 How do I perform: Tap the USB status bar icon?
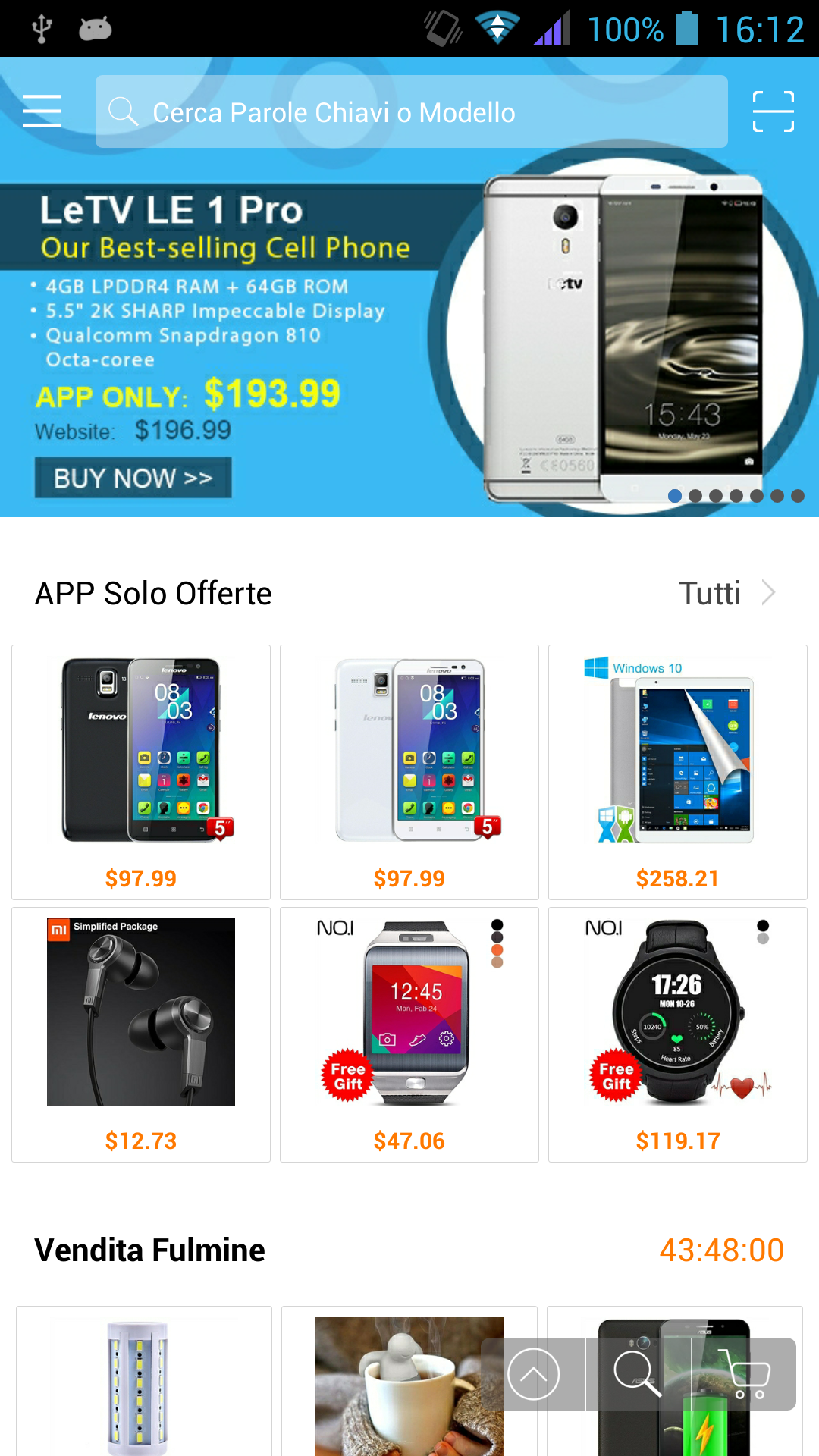pyautogui.click(x=42, y=29)
